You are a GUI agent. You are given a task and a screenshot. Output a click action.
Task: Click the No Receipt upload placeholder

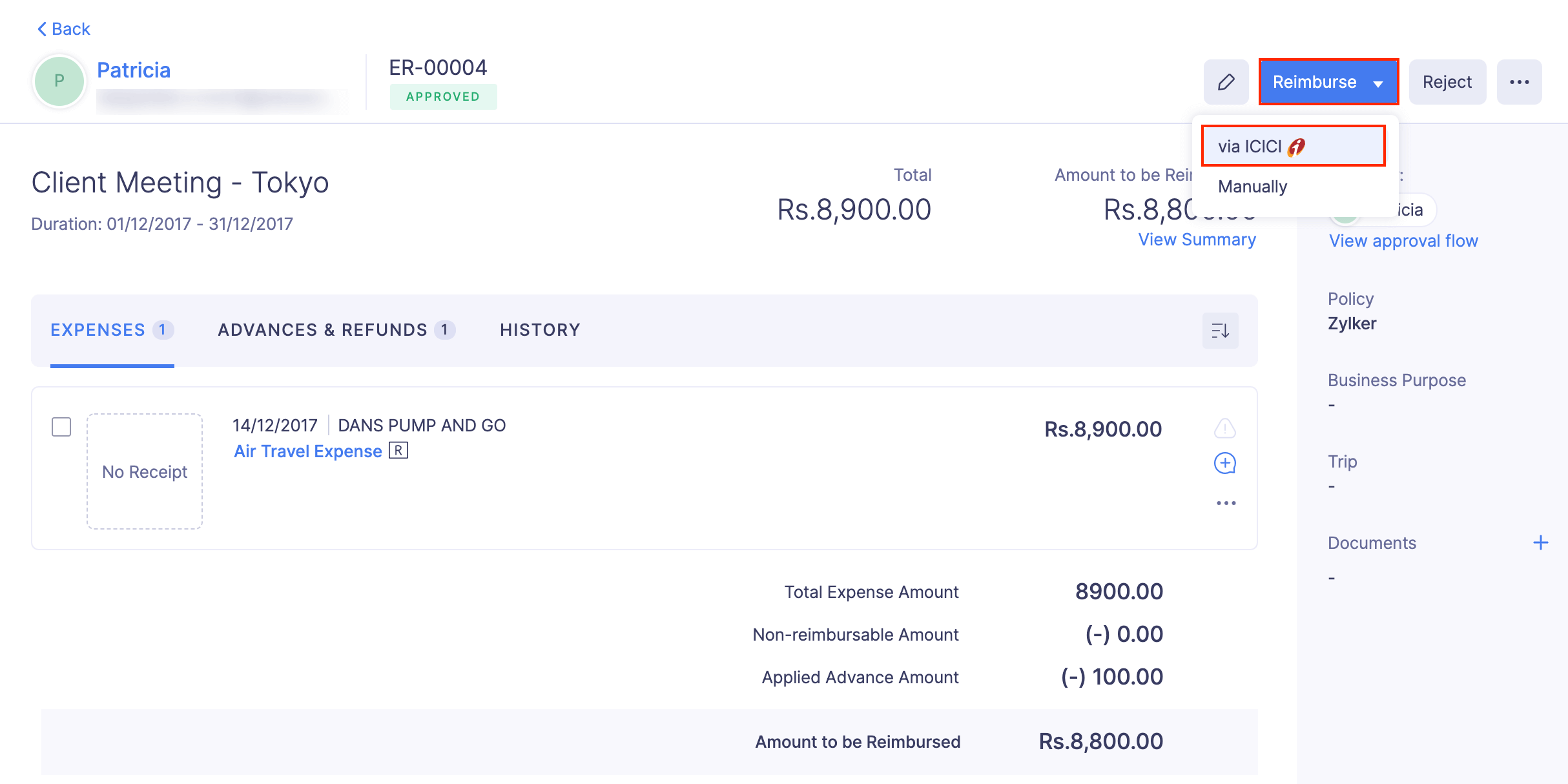point(144,471)
